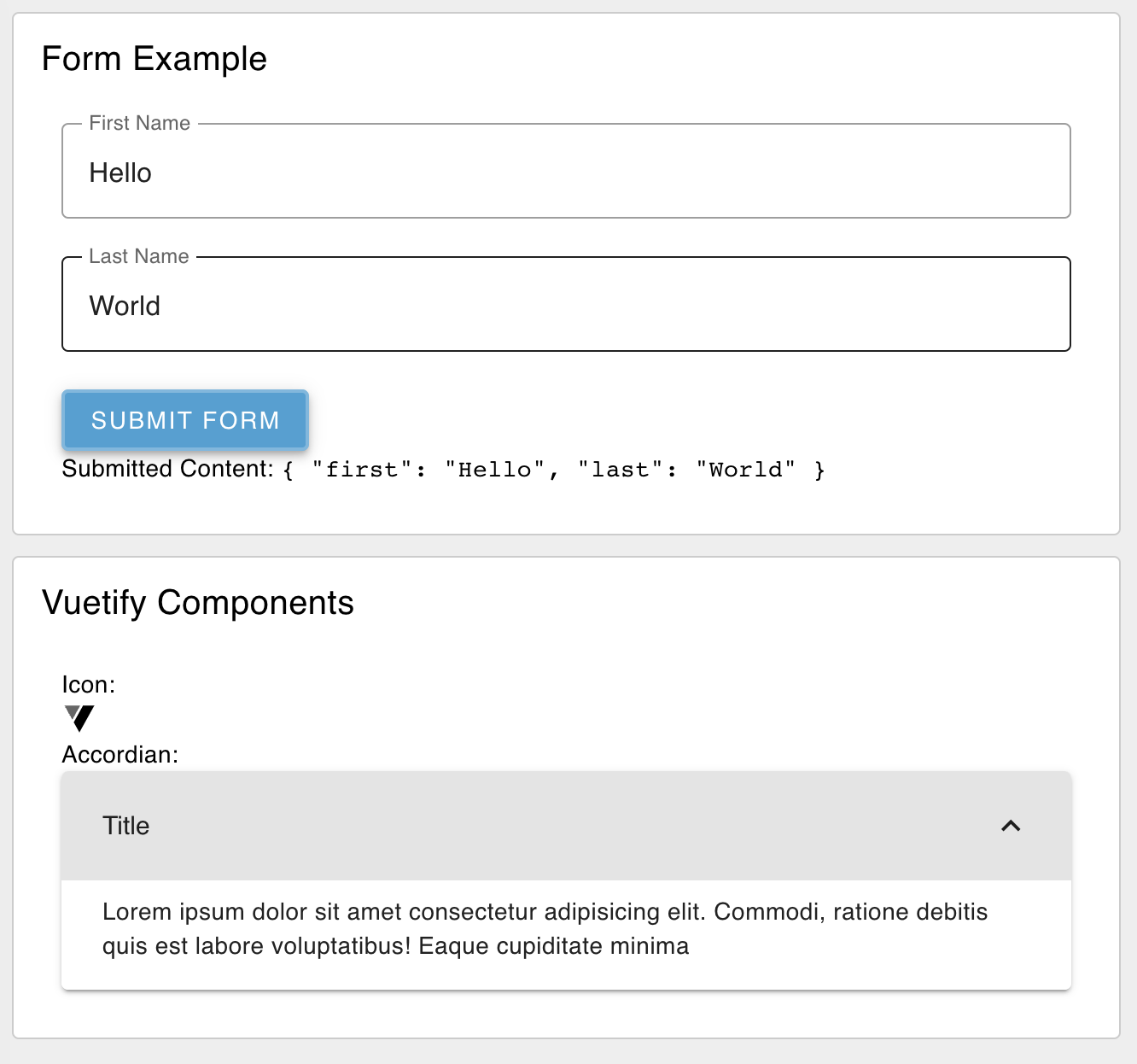Image resolution: width=1137 pixels, height=1064 pixels.
Task: Submit the form using the SUBMIT FORM button
Action: click(x=185, y=420)
